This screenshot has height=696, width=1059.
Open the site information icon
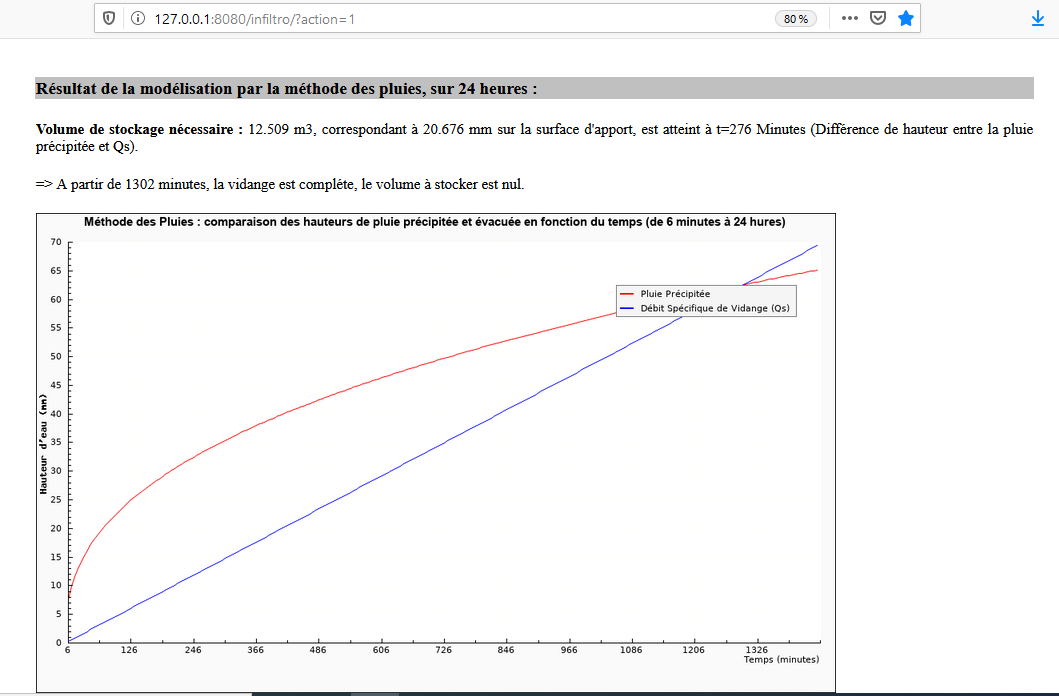[135, 19]
